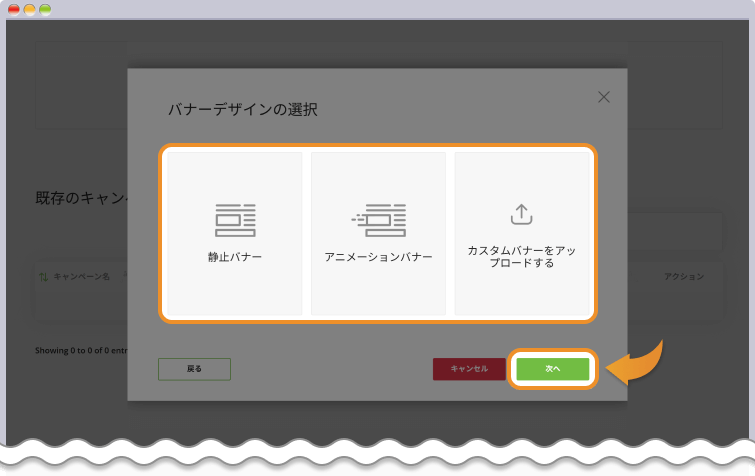Click the 既存のキャンペーン section heading
The width and height of the screenshot is (755, 476).
(80, 198)
